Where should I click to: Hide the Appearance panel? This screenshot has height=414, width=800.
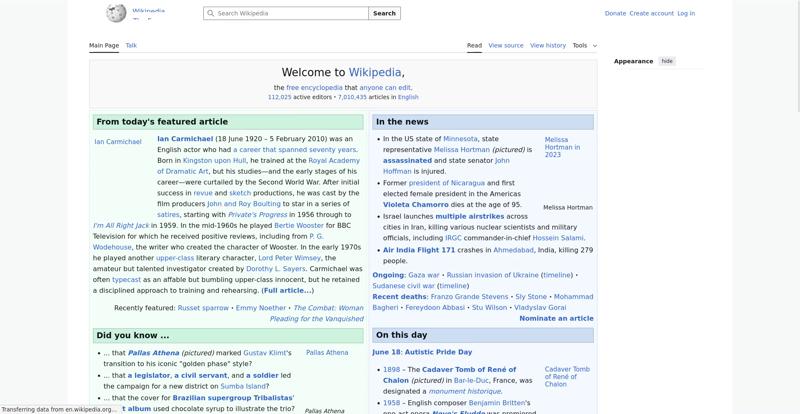(x=667, y=61)
